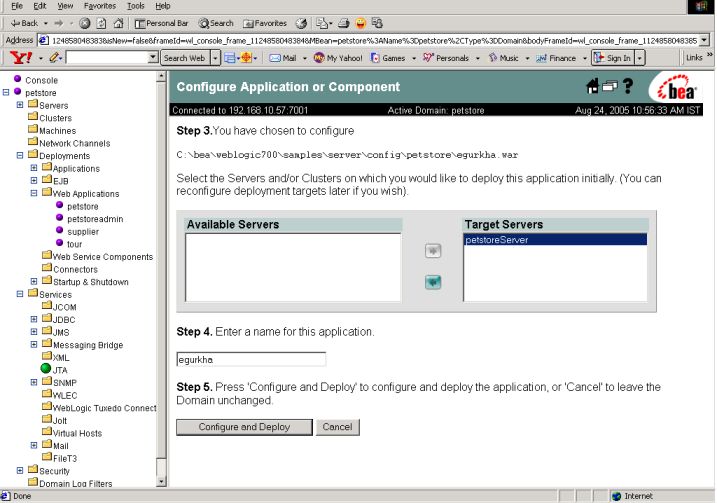Click the Available Servers list box
This screenshot has width=717, height=503.
(293, 268)
